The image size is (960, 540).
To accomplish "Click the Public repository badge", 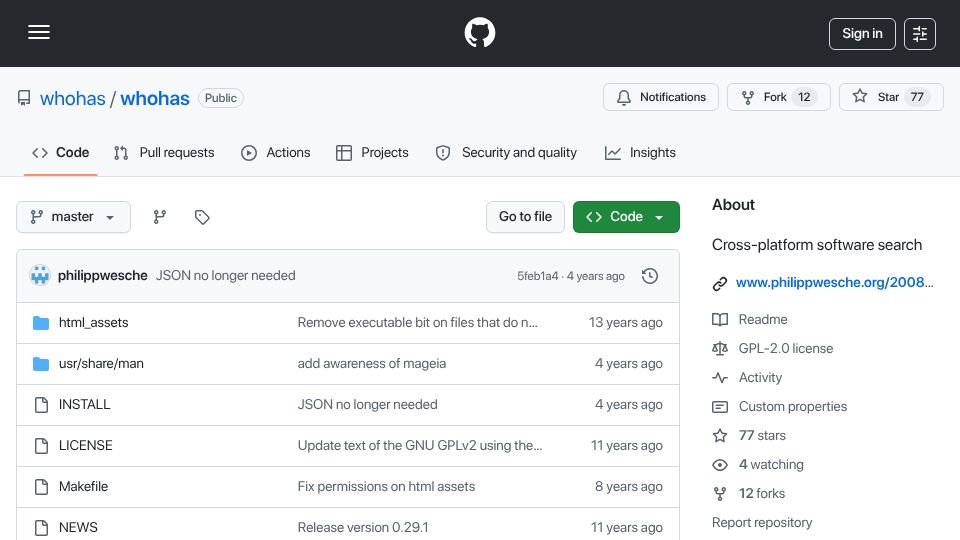I will pos(220,98).
